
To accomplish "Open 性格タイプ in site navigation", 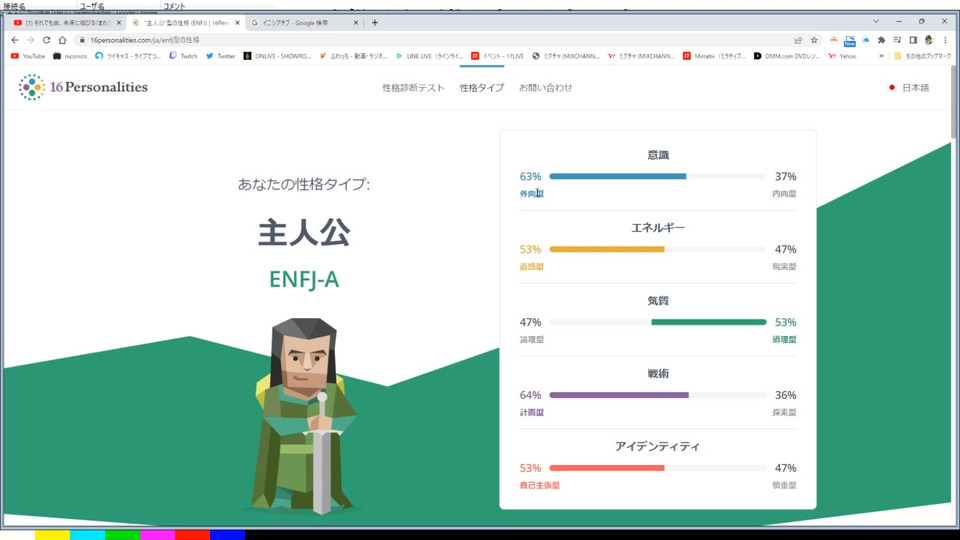I will [x=482, y=88].
